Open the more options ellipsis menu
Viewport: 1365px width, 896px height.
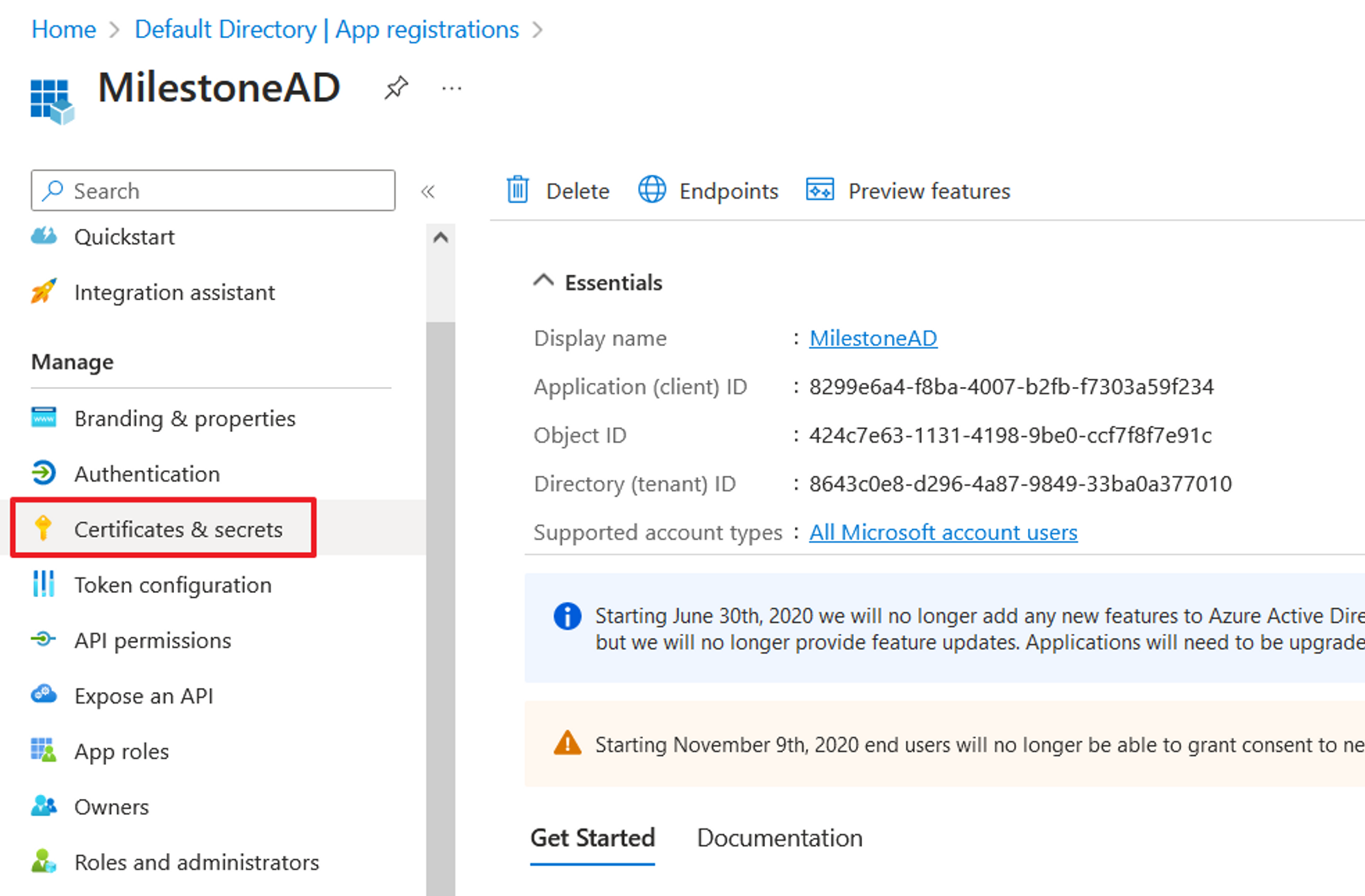tap(451, 87)
